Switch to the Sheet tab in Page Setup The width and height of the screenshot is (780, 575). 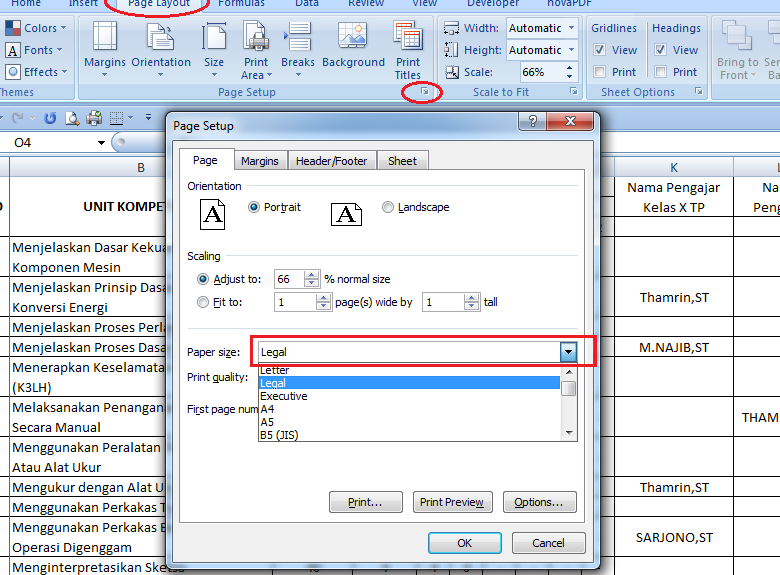tap(402, 161)
